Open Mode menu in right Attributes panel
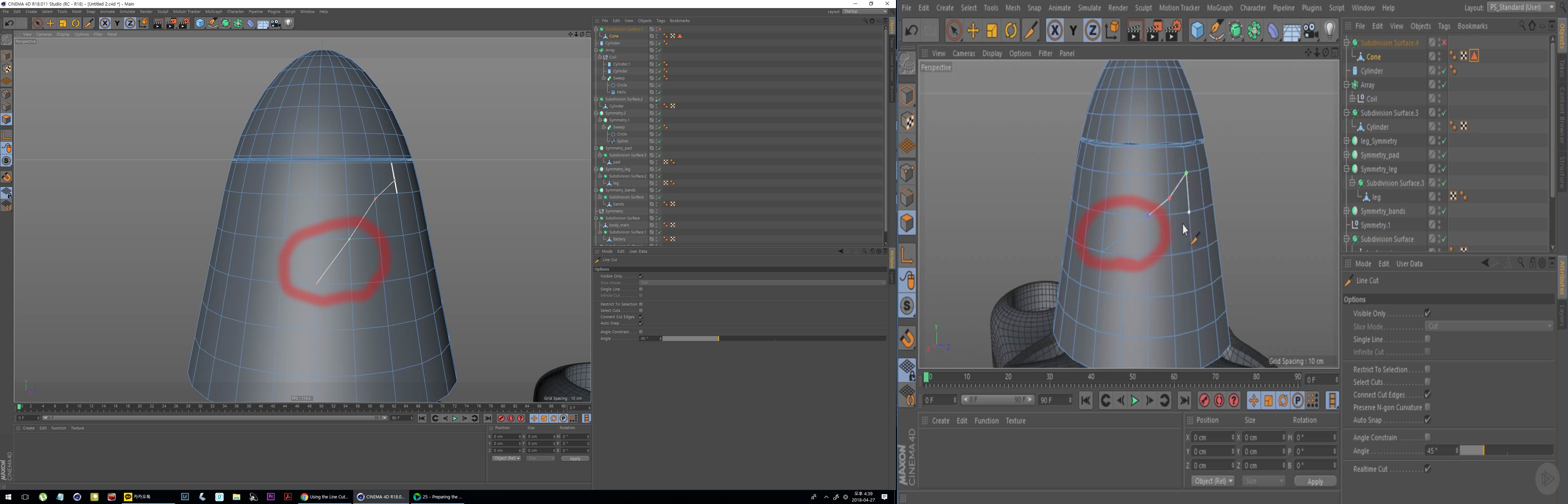 1363,264
